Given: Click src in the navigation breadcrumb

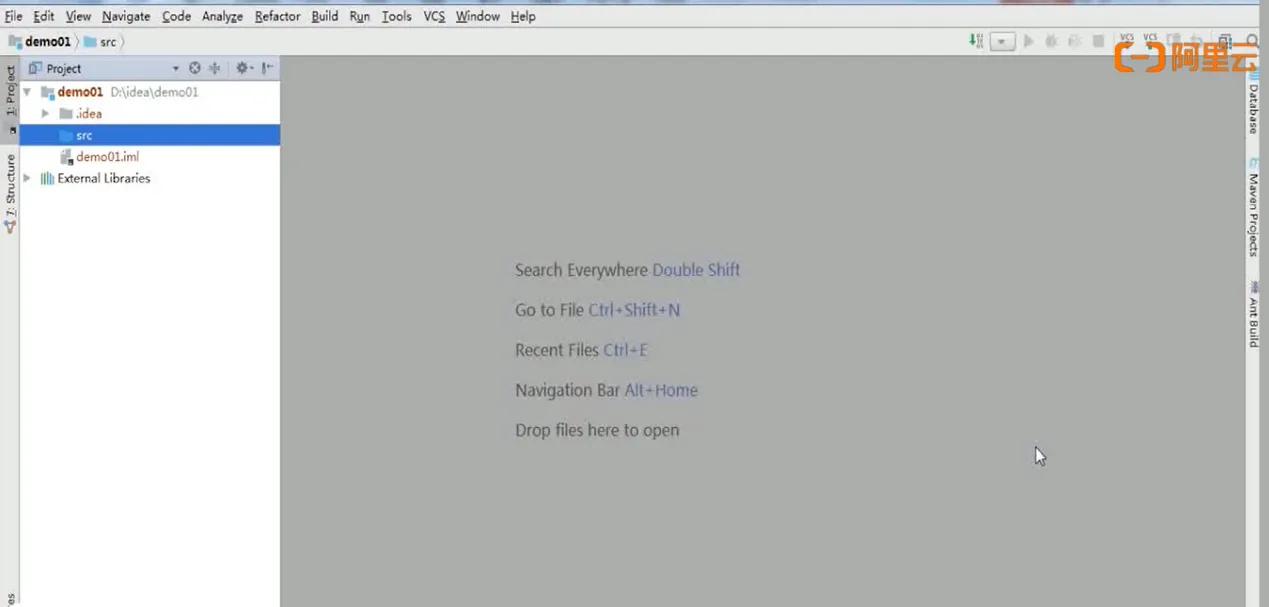Looking at the screenshot, I should (x=100, y=42).
